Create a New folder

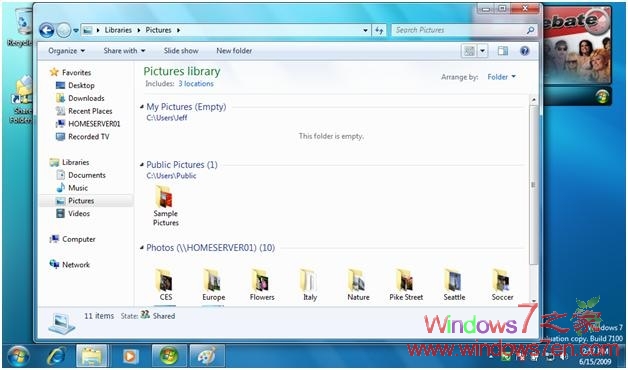pyautogui.click(x=234, y=51)
